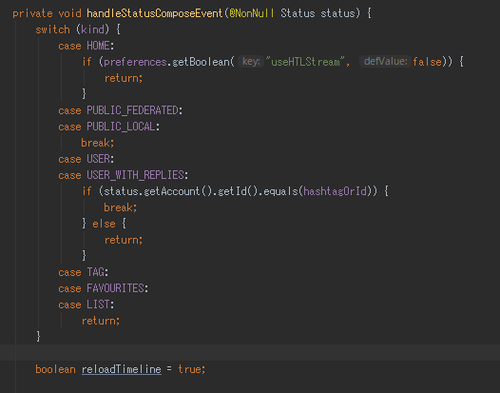Click the 'case PUBLIC_FEDERATED:' line
Image resolution: width=500 pixels, height=393 pixels.
tap(120, 110)
